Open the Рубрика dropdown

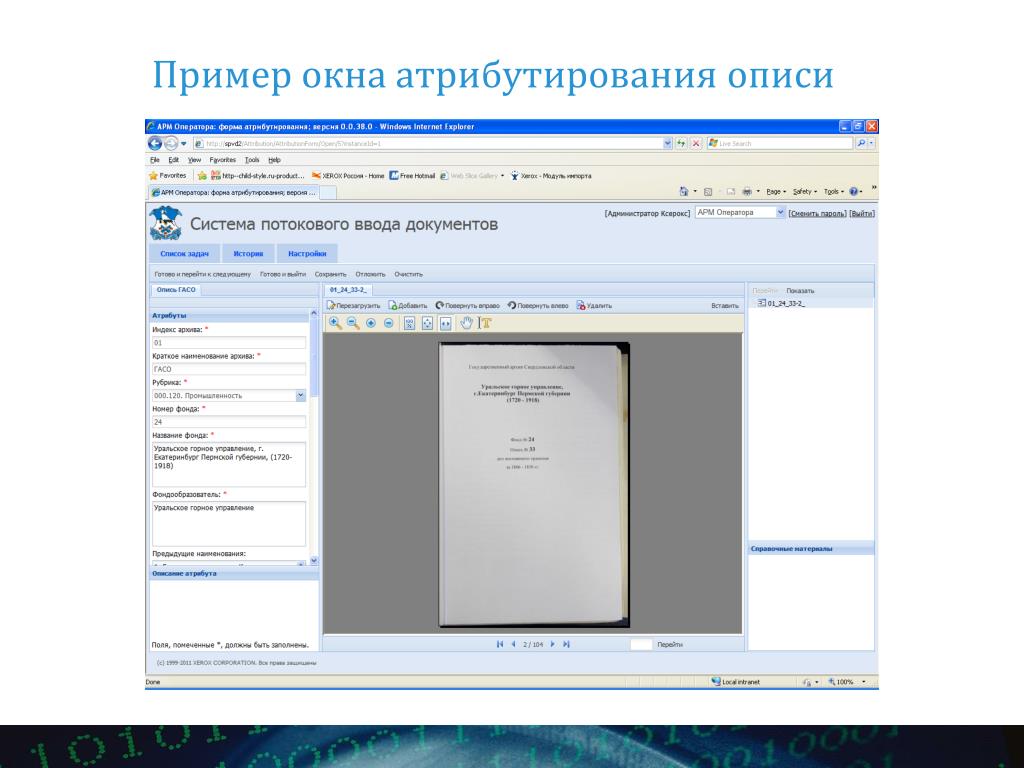(300, 396)
